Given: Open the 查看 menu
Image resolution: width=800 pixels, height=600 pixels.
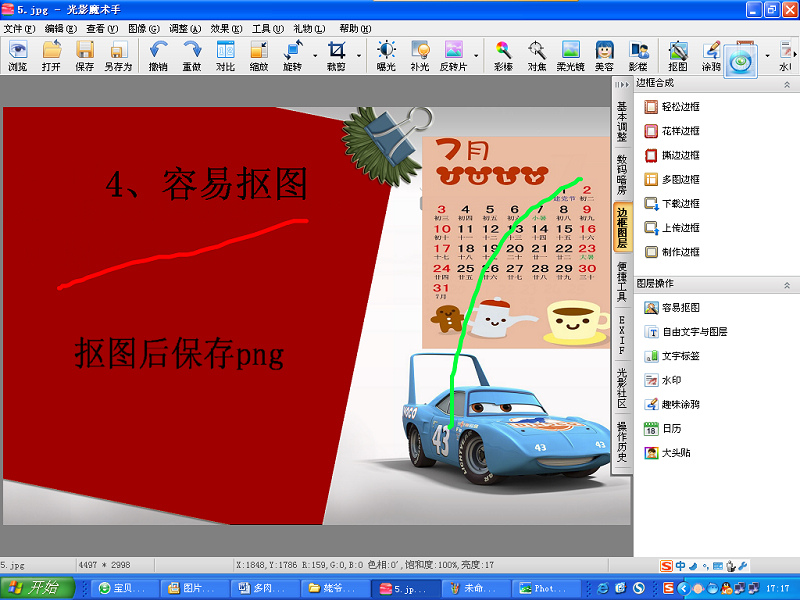Looking at the screenshot, I should click(x=102, y=29).
